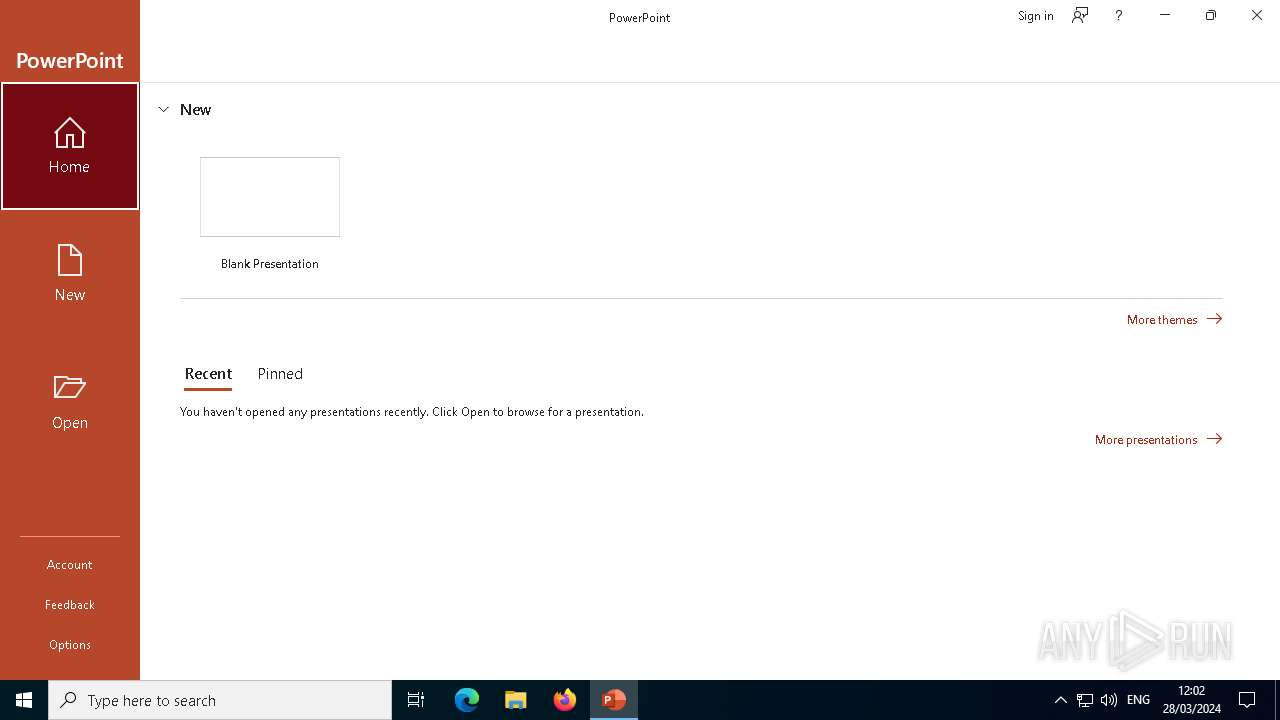Viewport: 1280px width, 720px height.
Task: Switch to the Recent tab
Action: coord(208,374)
